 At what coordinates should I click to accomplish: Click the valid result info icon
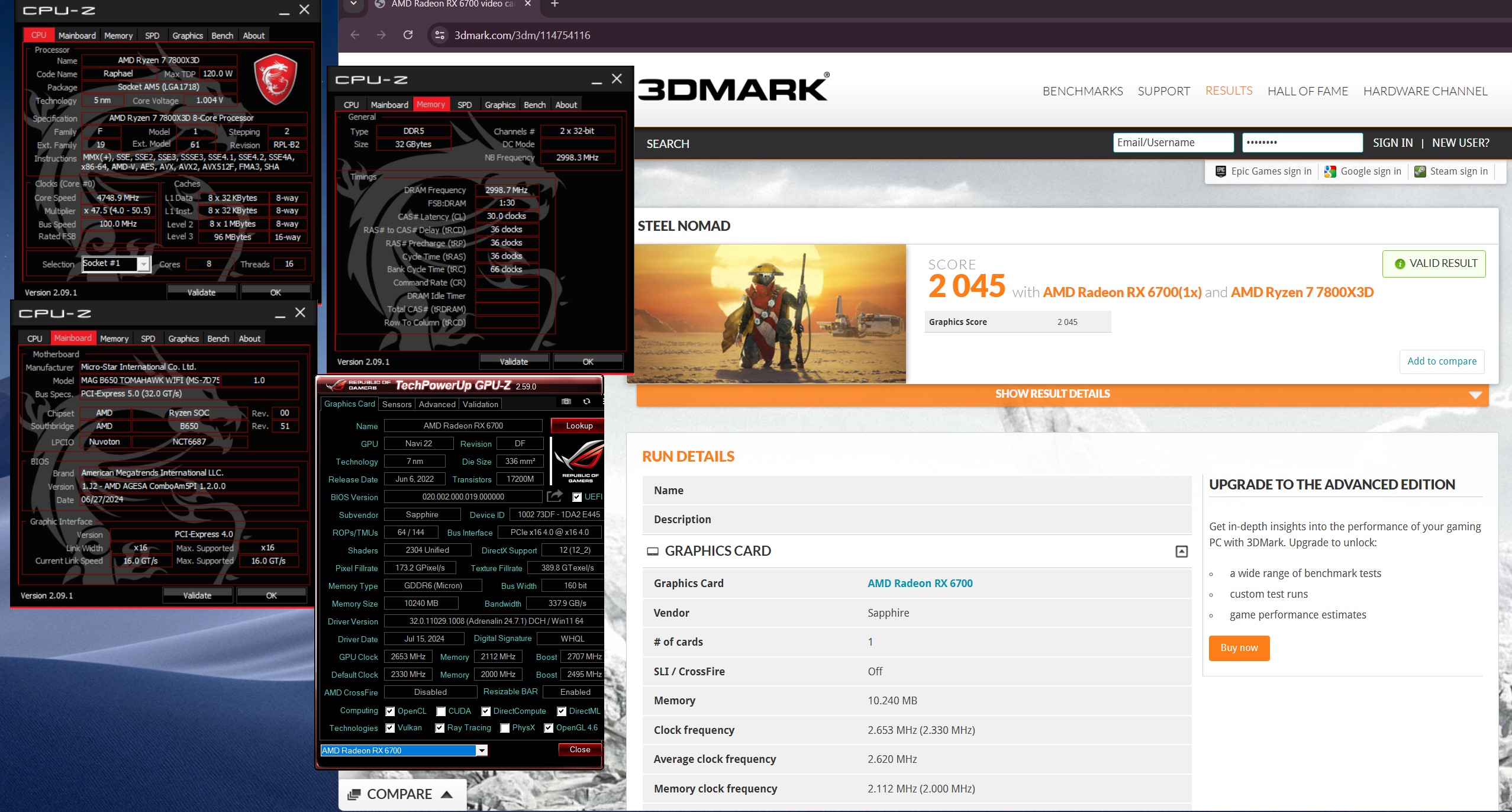(x=1400, y=264)
